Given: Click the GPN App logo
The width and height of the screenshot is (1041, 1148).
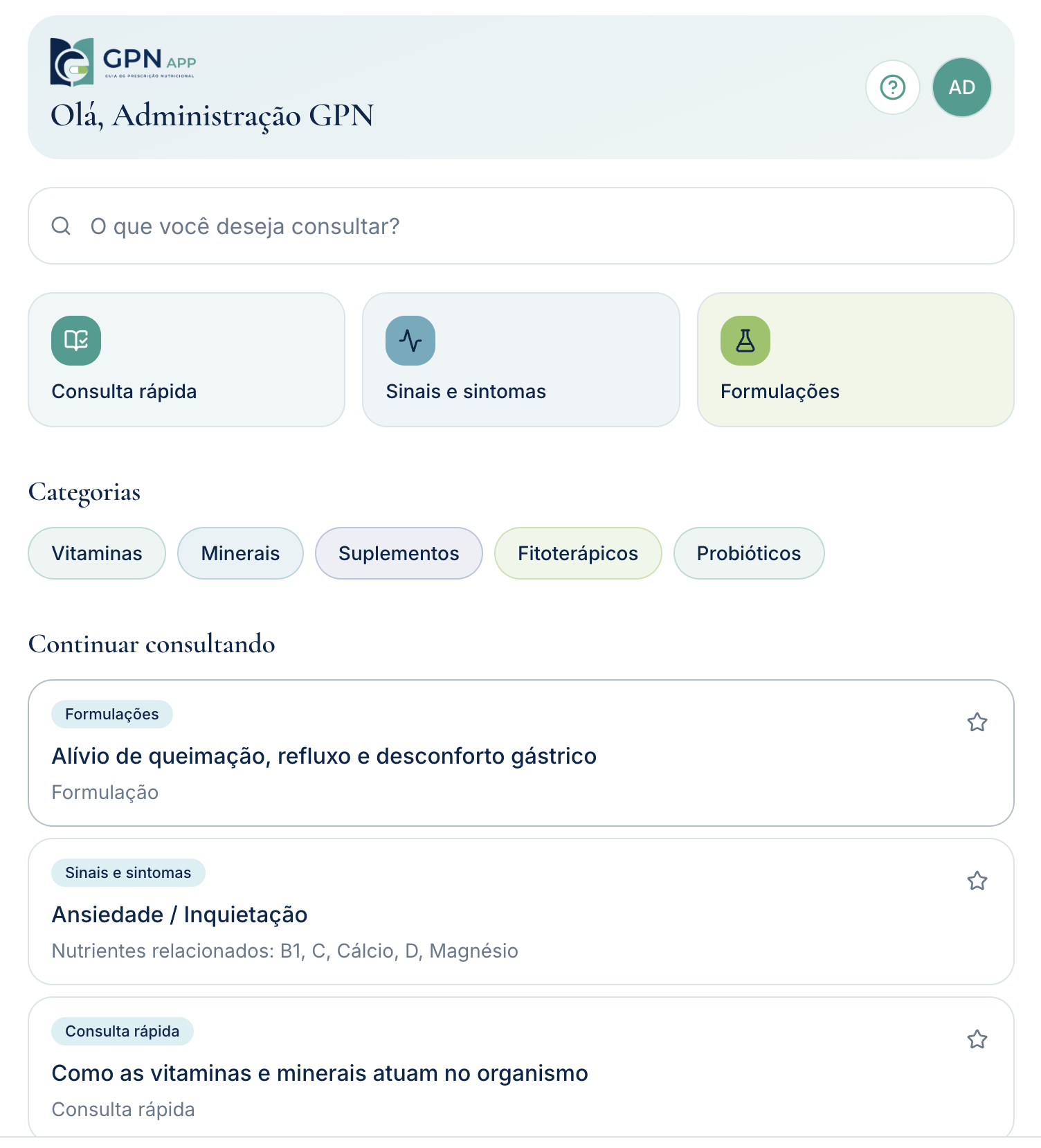Looking at the screenshot, I should 123,62.
